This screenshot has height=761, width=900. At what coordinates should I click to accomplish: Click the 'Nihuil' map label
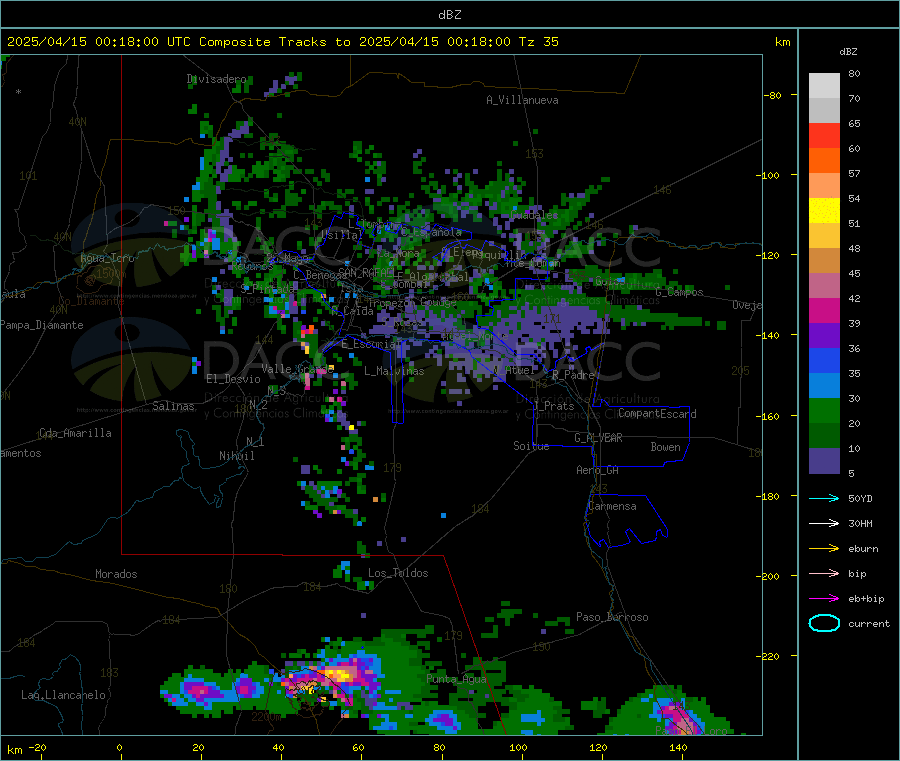coord(236,456)
